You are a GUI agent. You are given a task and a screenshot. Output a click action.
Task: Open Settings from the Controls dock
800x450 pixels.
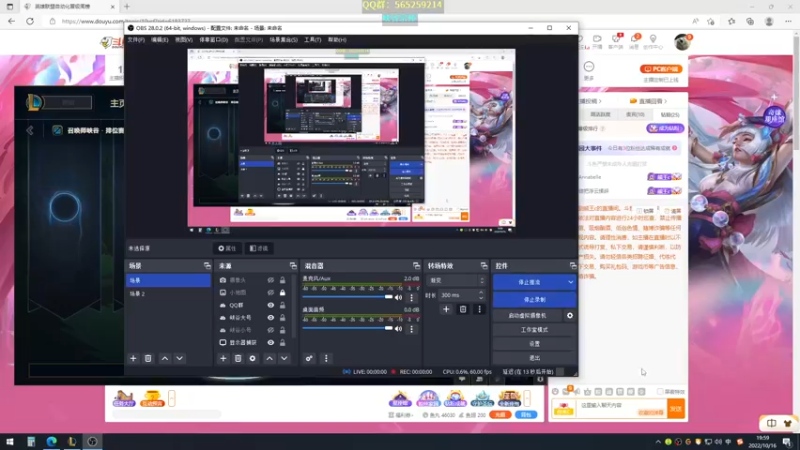click(x=535, y=344)
